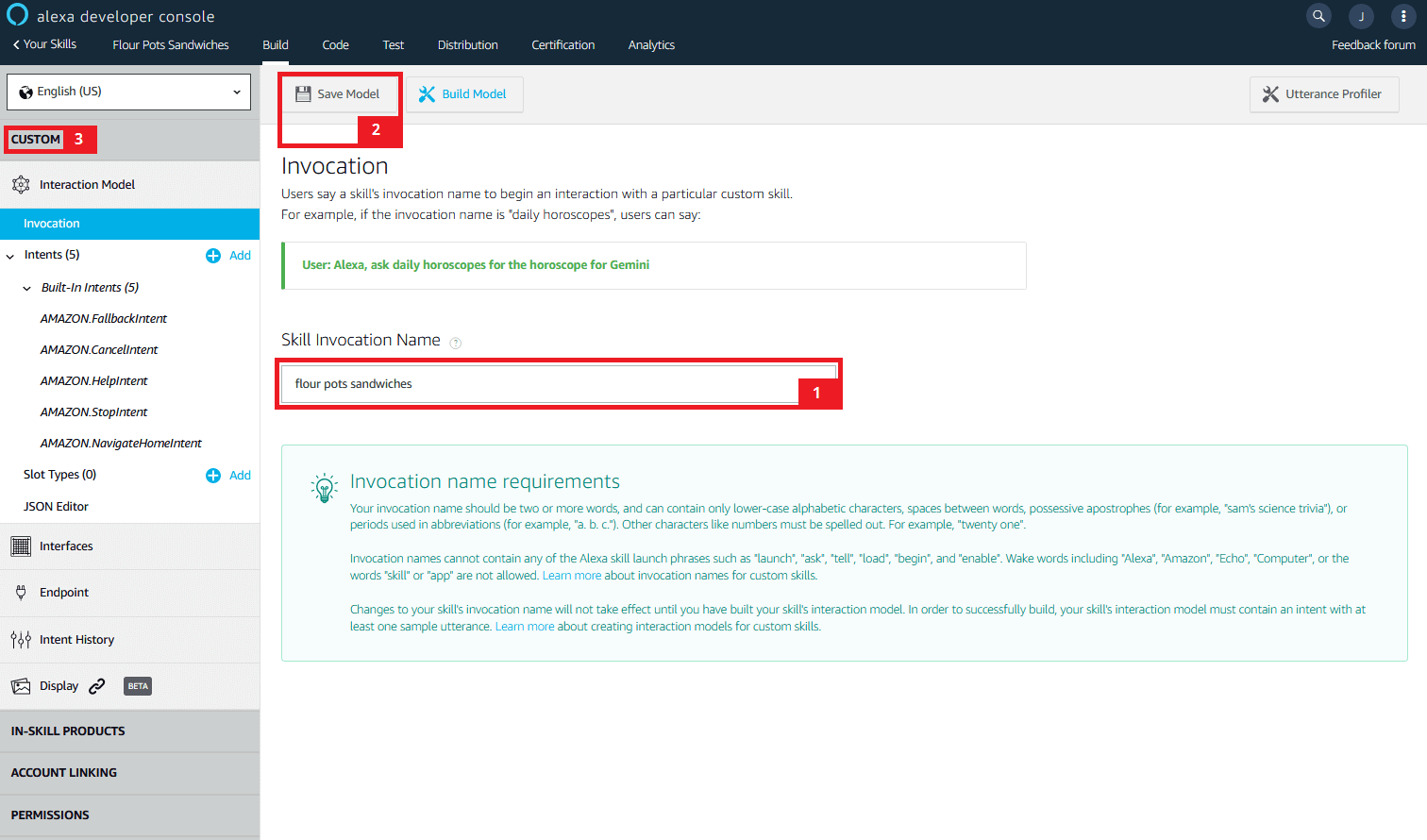Open the Utterance Profiler
This screenshot has height=840, width=1427.
pyautogui.click(x=1323, y=94)
